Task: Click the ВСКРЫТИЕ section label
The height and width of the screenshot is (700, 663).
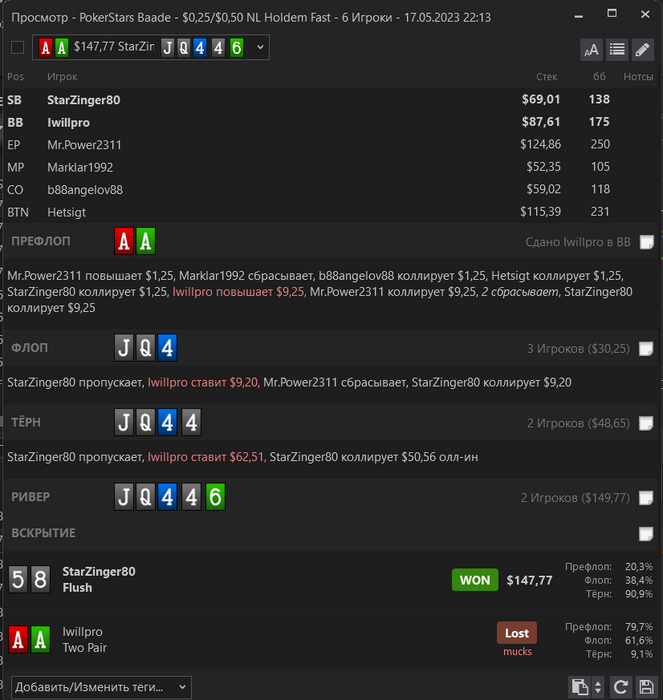Action: coord(43,533)
